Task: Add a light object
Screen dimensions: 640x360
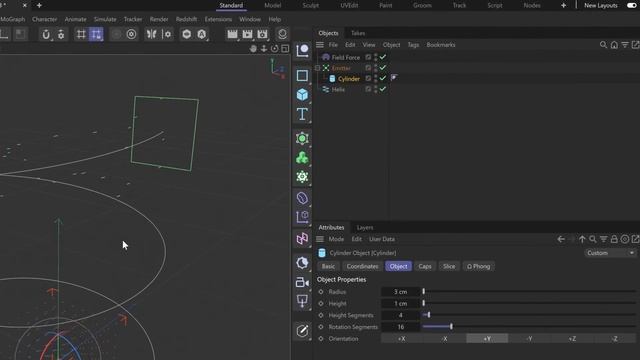Action: [302, 301]
